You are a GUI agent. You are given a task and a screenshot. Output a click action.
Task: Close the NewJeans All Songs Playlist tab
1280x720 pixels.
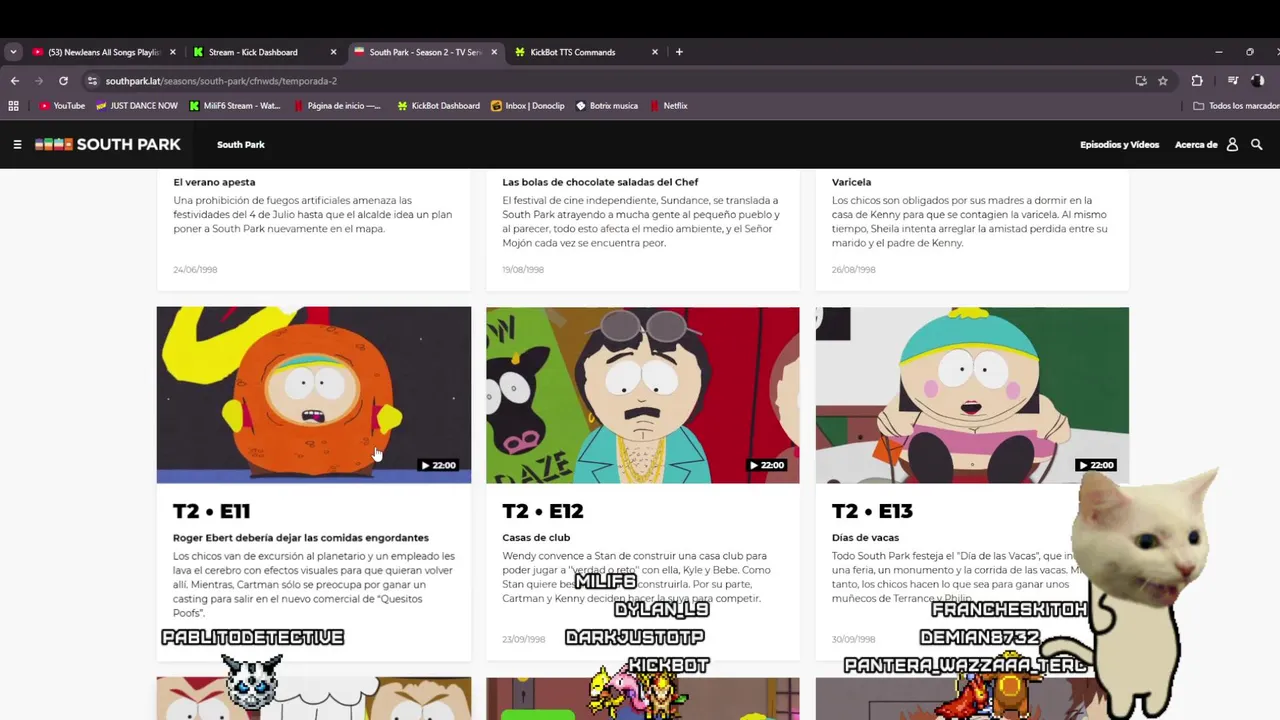tap(173, 52)
